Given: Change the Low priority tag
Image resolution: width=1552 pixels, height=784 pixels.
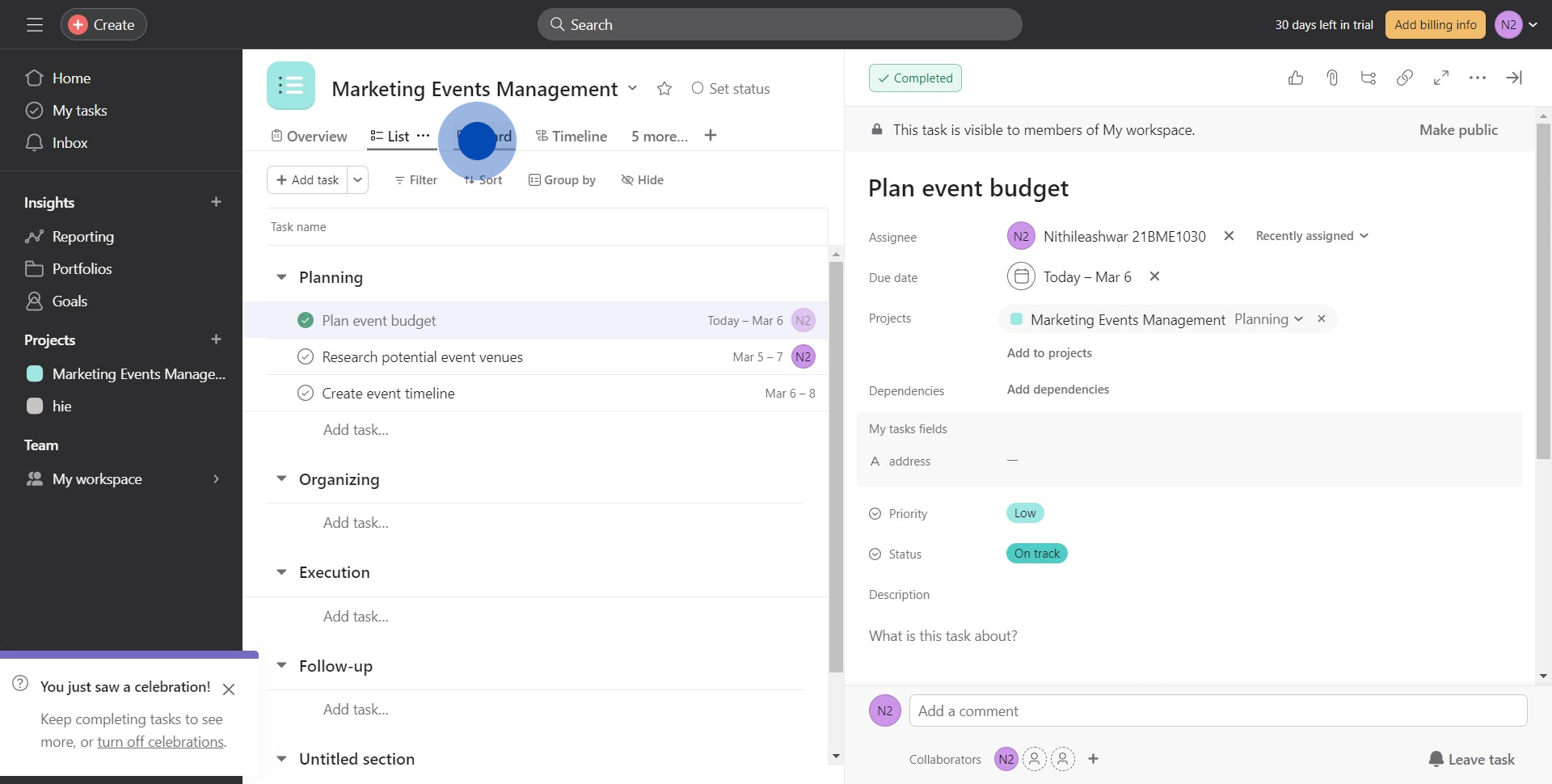Looking at the screenshot, I should click(1025, 513).
